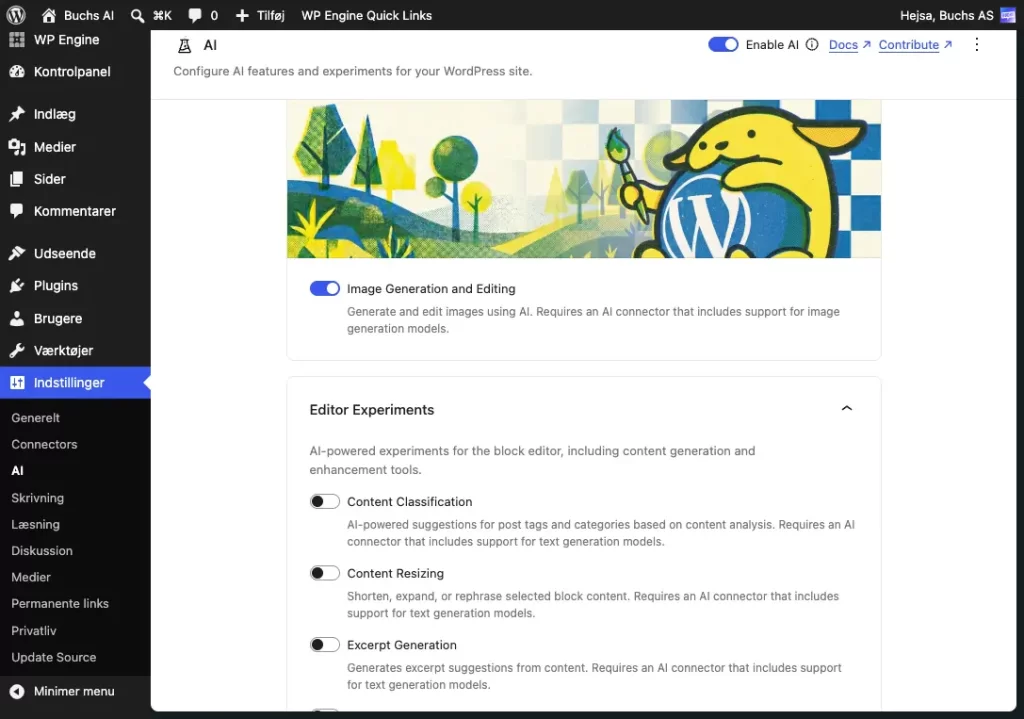Click the sliders icon for Indstillinger
This screenshot has height=719, width=1024.
(x=17, y=383)
